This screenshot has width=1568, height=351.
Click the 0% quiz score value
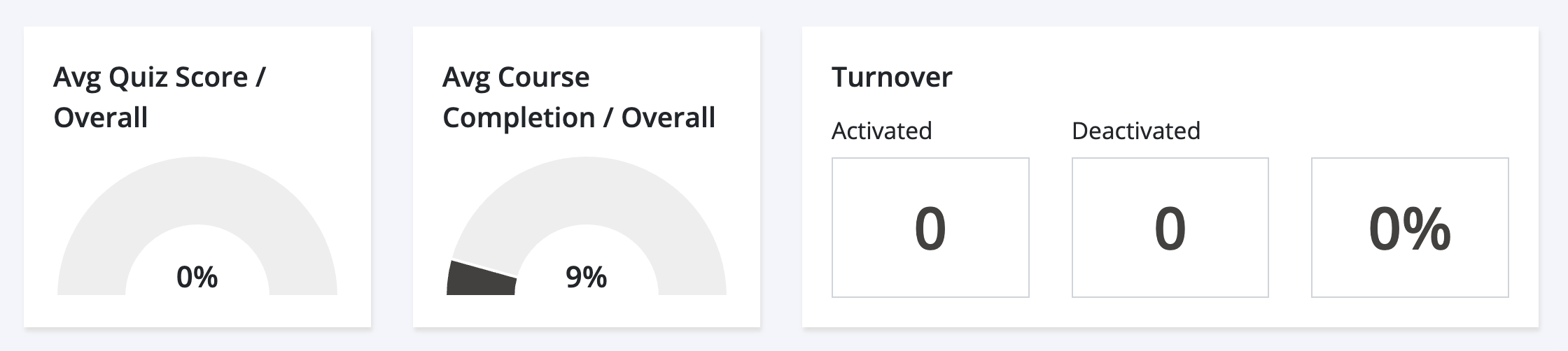pos(197,278)
